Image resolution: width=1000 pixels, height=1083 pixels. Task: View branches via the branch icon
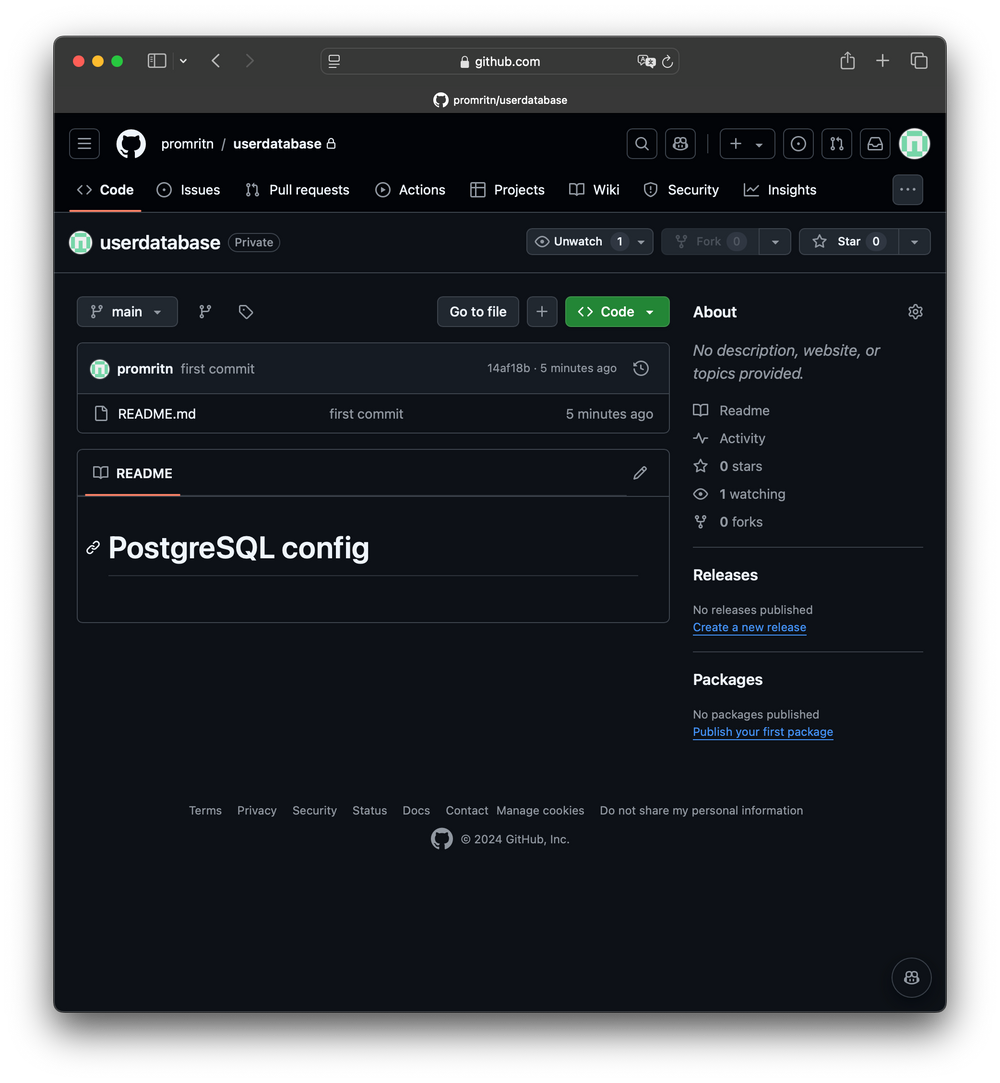(205, 312)
